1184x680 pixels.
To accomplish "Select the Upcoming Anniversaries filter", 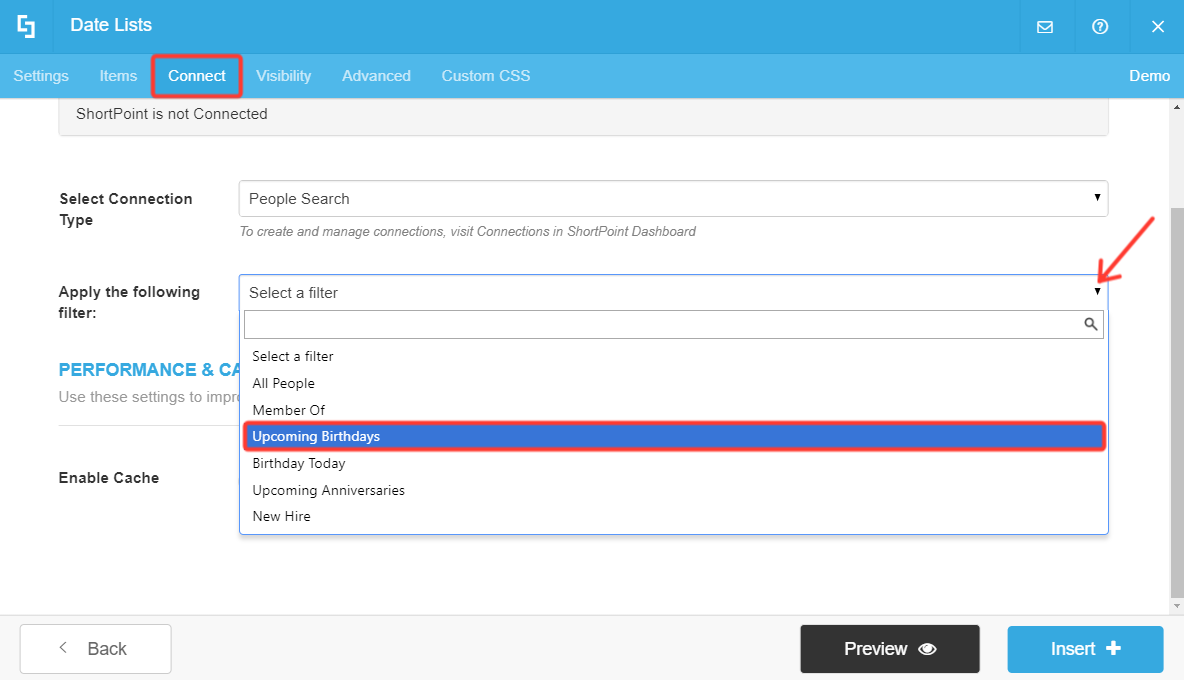I will 674,490.
